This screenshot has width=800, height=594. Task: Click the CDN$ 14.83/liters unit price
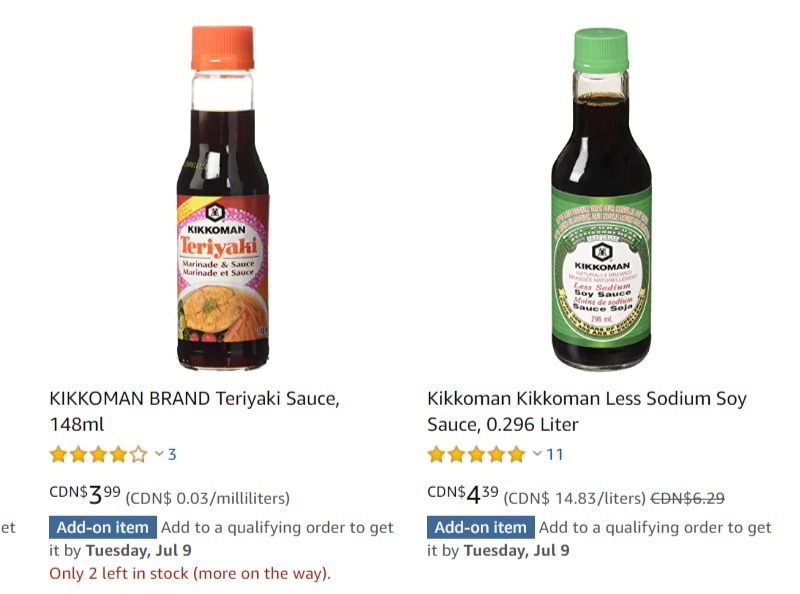[x=574, y=498]
